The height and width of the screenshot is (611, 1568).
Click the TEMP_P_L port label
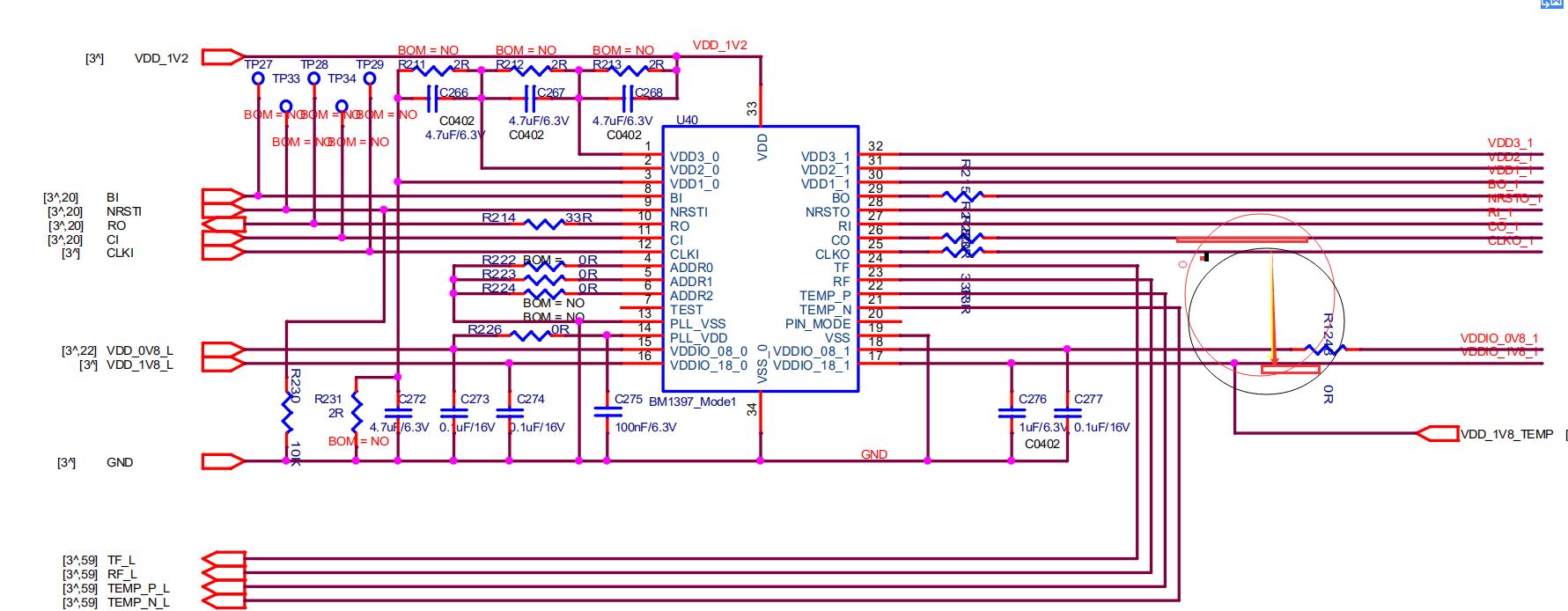coord(138,588)
